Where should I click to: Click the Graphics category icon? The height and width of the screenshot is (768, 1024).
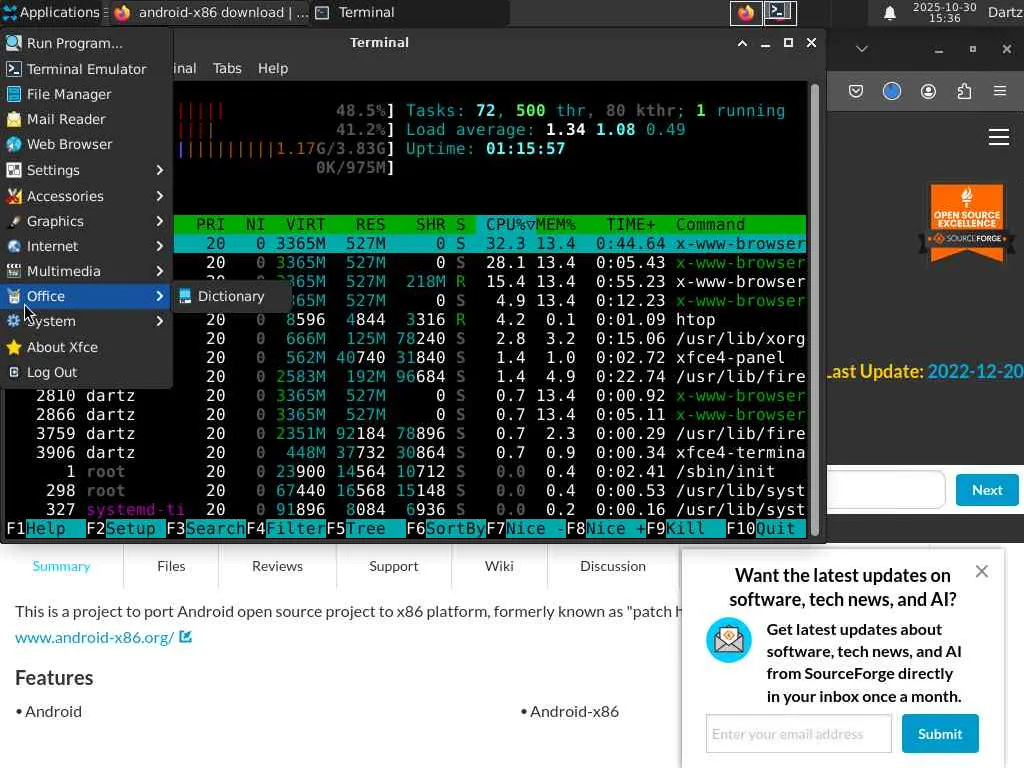[14, 221]
